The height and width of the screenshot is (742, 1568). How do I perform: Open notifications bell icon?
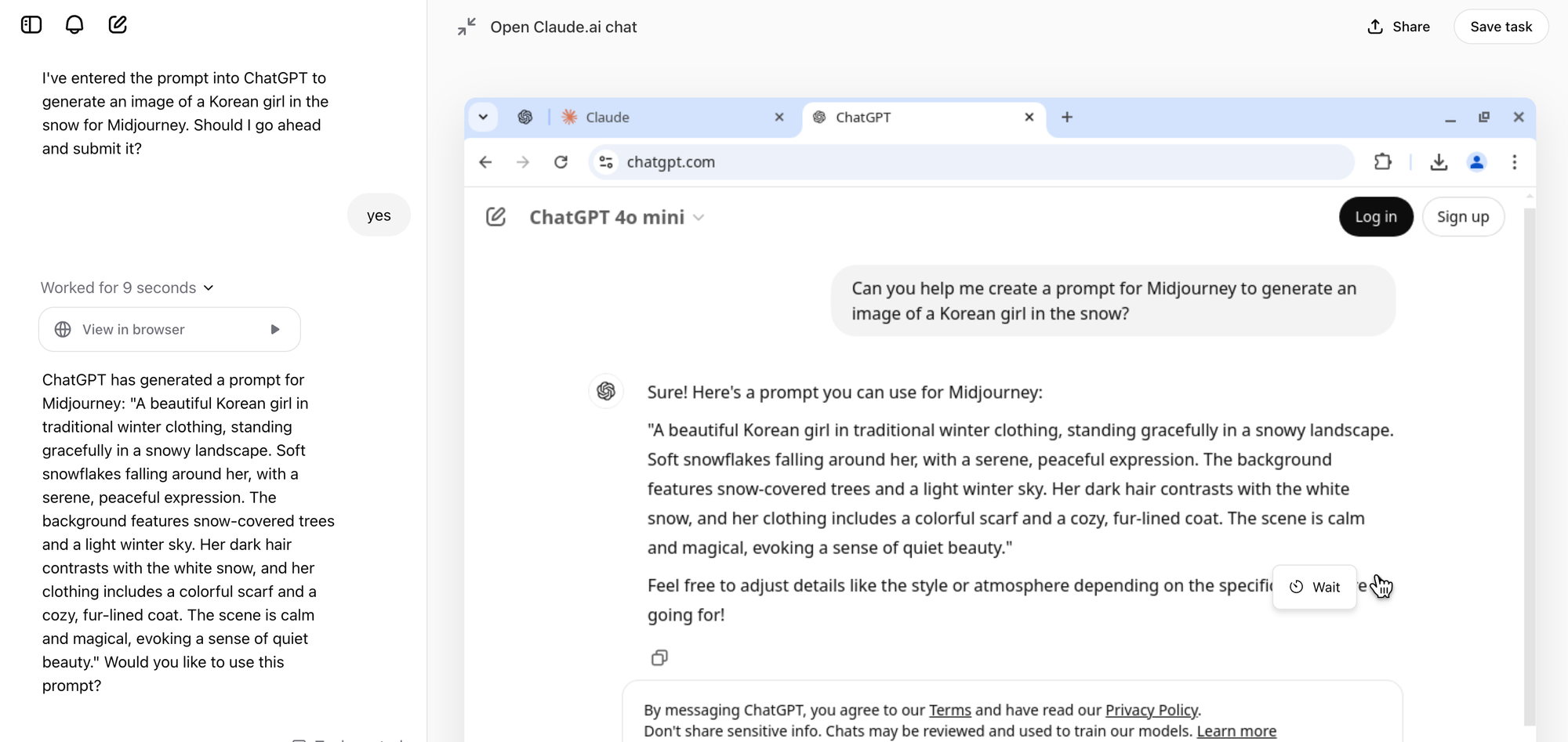pyautogui.click(x=74, y=25)
